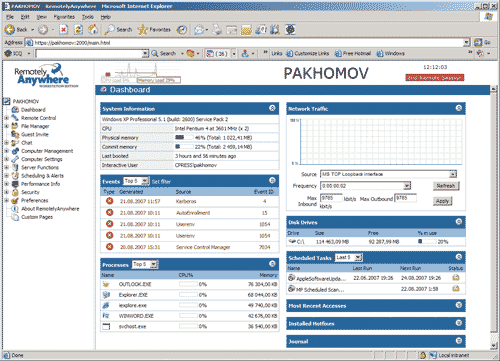
Task: Click the Refresh button in Network Traffic
Action: click(446, 186)
